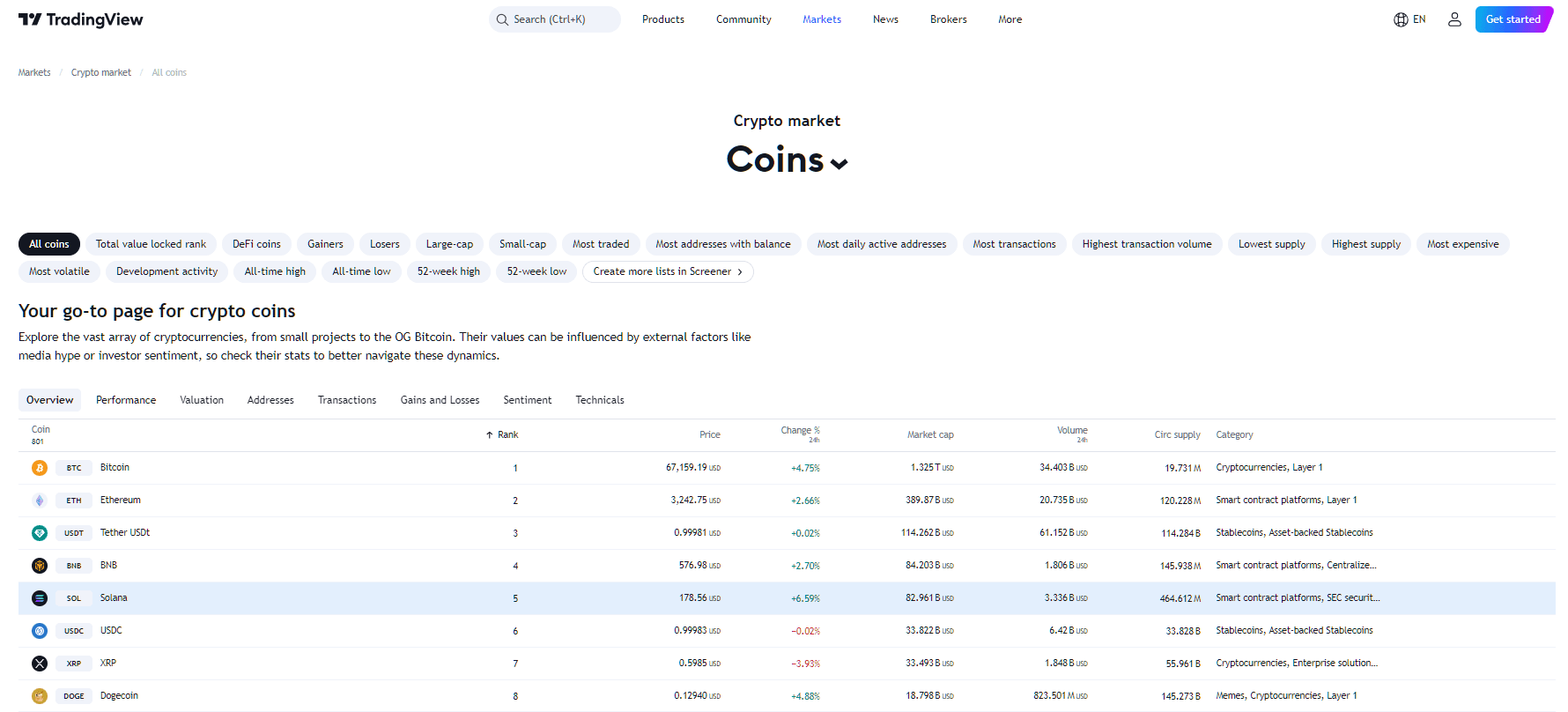The height and width of the screenshot is (712, 1568).
Task: Click the Ethereum coin logo
Action: [40, 501]
